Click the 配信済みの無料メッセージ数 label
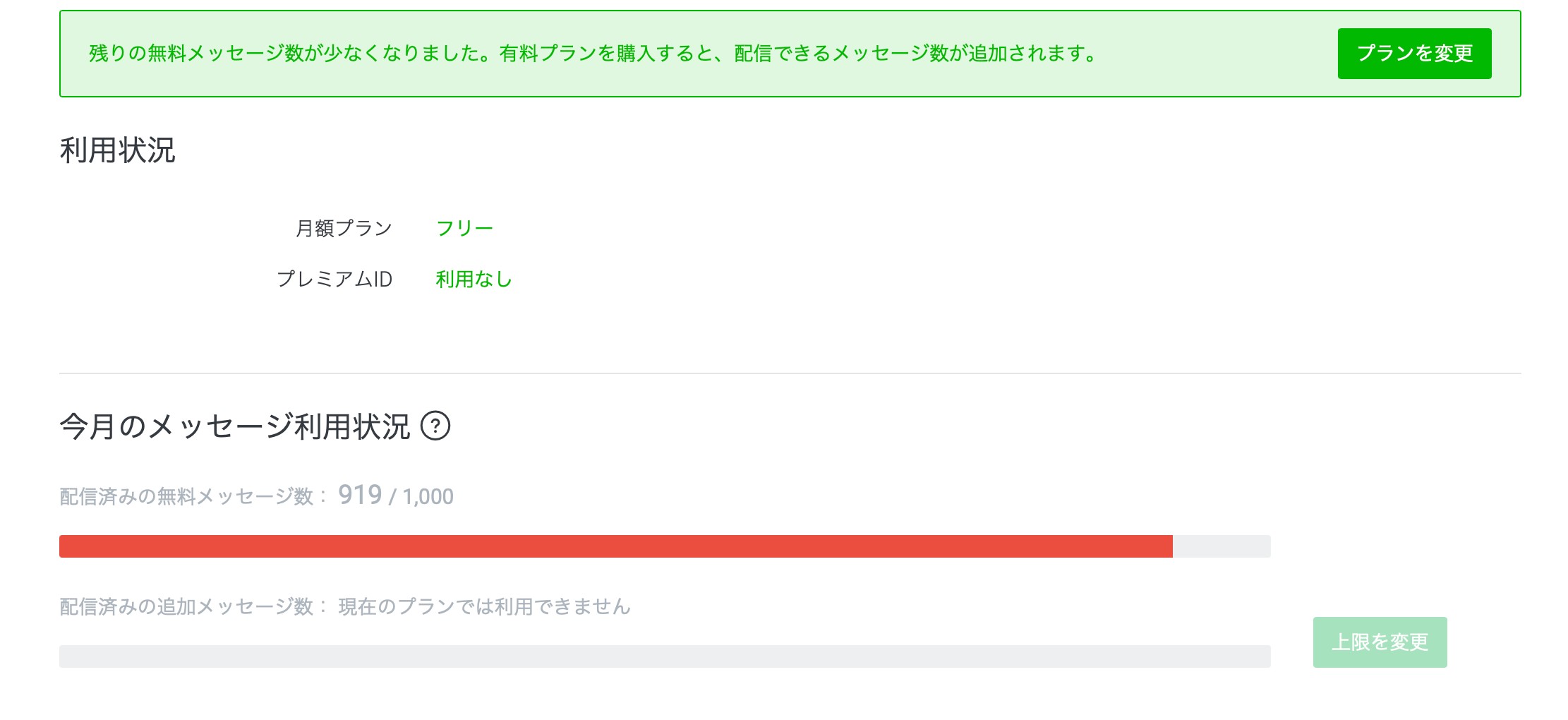 pos(186,497)
